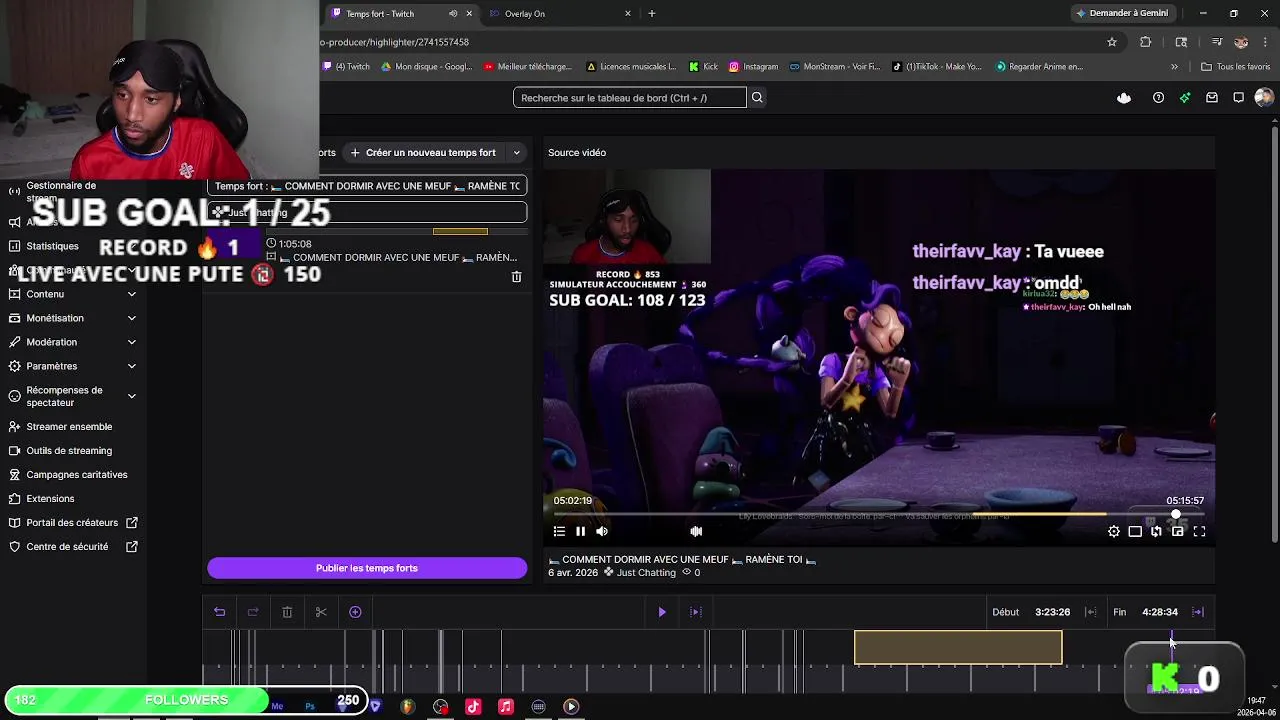The height and width of the screenshot is (720, 1280).
Task: Set Début to the current playhead position
Action: tap(1091, 612)
